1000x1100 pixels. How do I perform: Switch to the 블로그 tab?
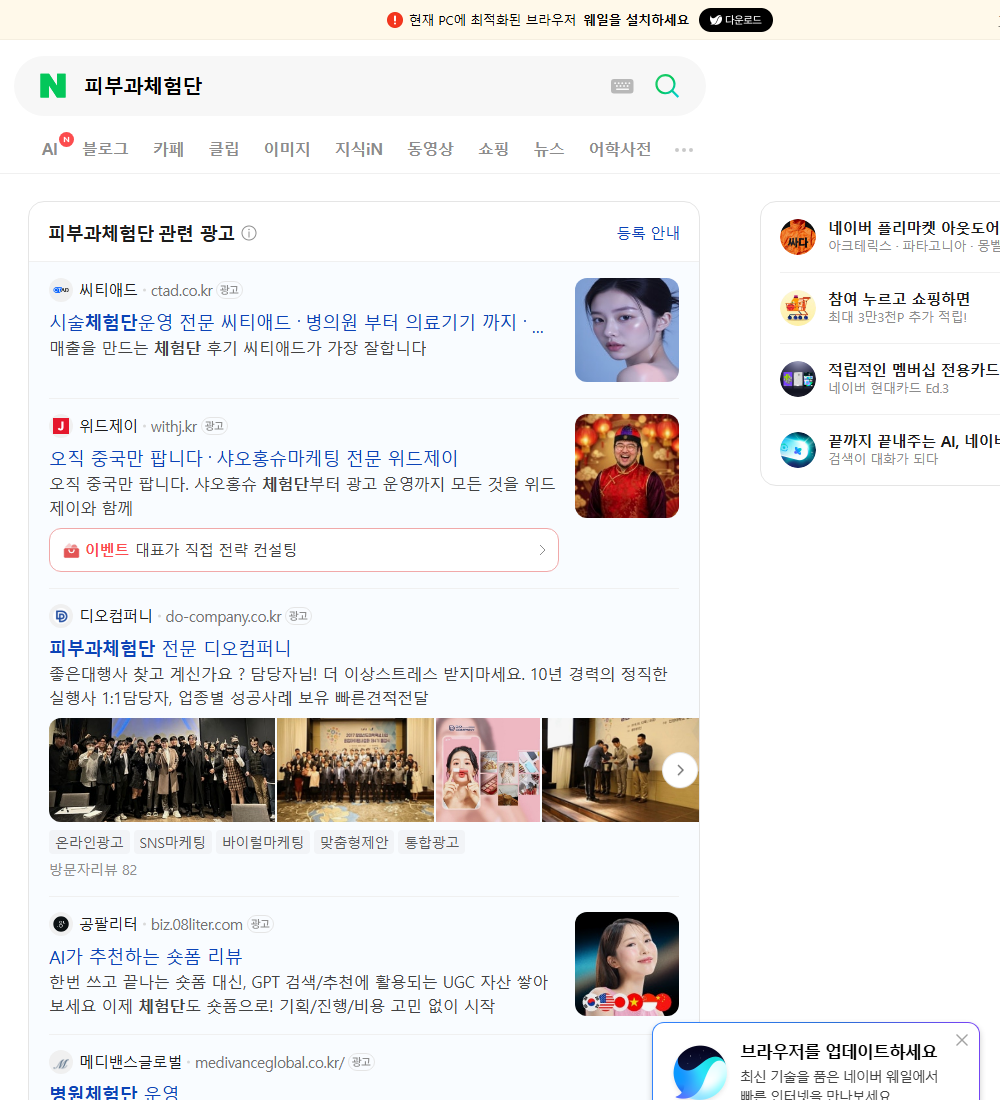pyautogui.click(x=105, y=149)
